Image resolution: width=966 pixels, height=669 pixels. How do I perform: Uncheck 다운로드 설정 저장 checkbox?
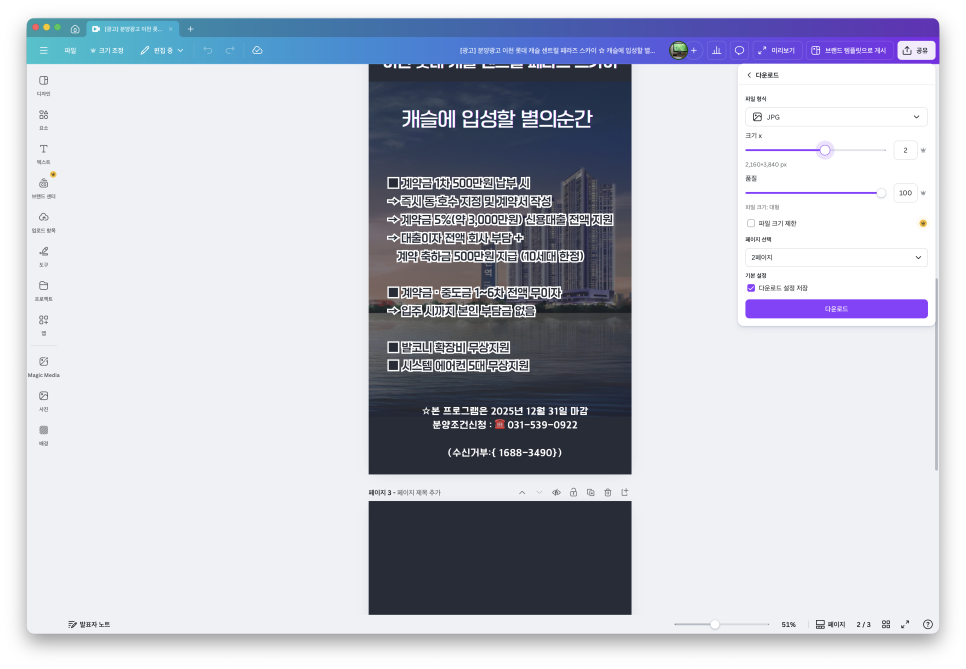coord(751,288)
